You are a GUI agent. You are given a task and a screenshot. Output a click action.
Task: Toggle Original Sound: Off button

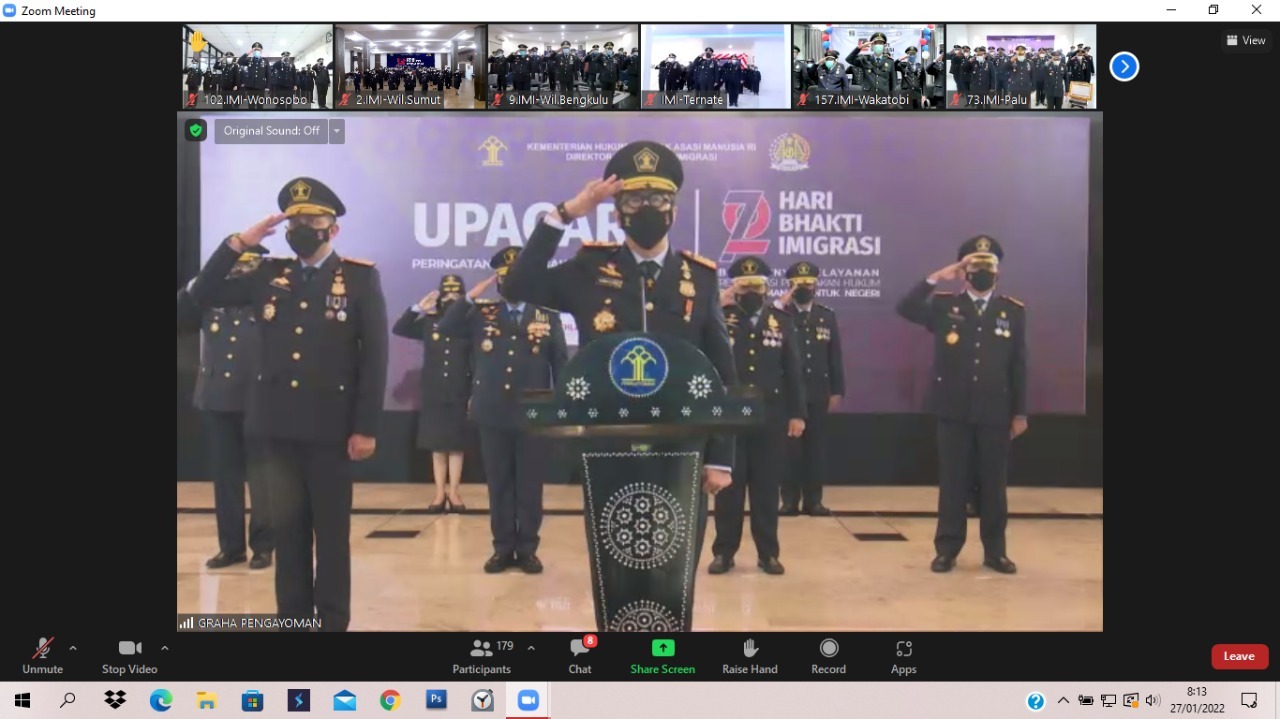pyautogui.click(x=271, y=131)
